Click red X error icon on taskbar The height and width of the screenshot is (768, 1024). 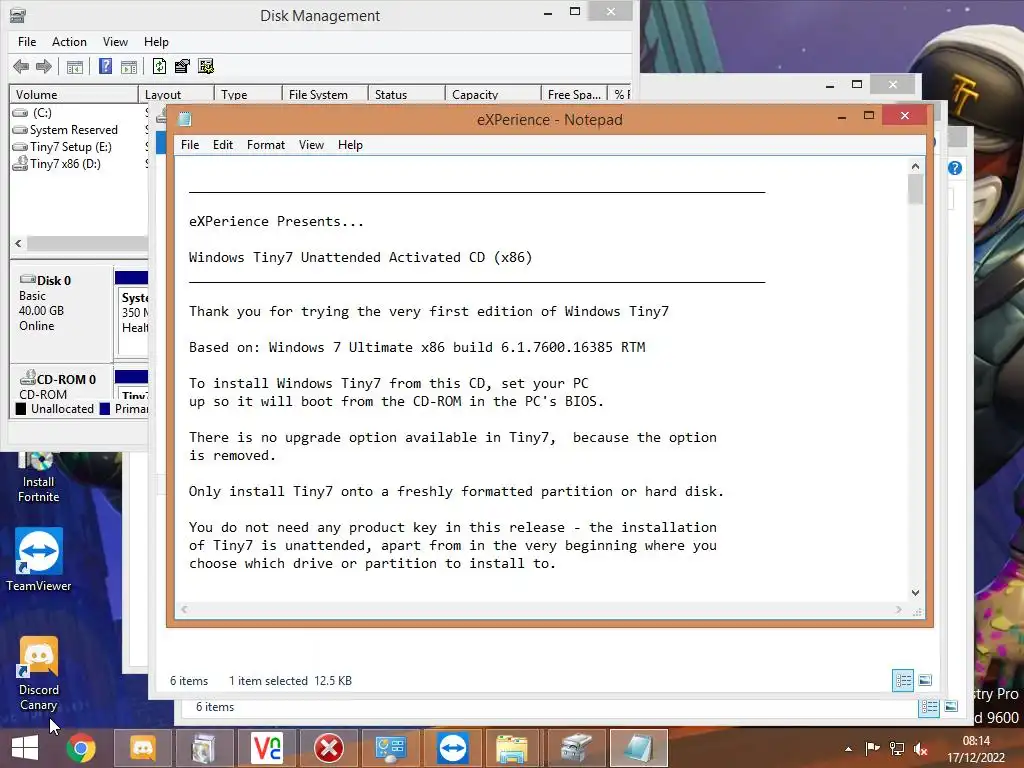point(328,748)
